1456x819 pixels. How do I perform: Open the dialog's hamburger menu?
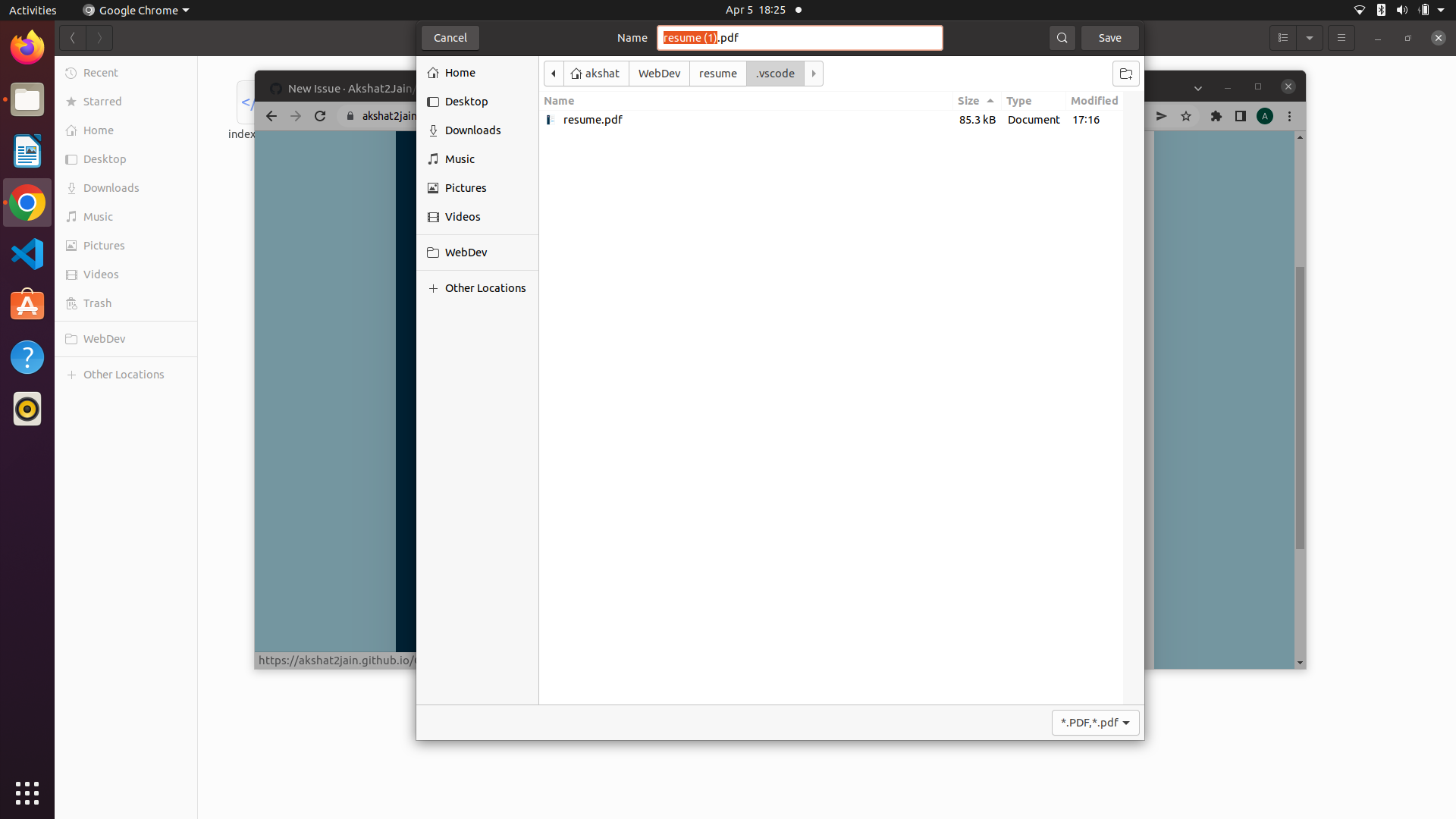point(1341,37)
